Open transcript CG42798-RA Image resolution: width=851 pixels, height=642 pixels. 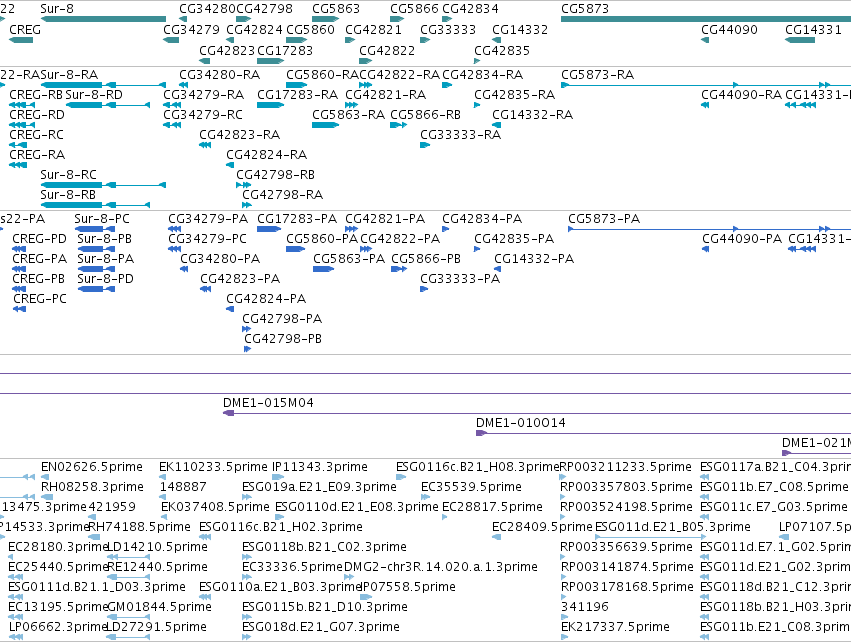tap(282, 195)
